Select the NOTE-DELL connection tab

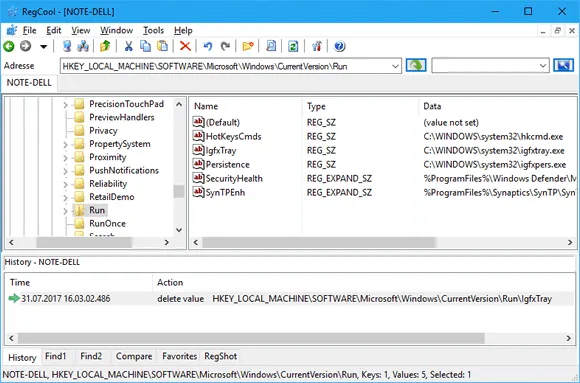(29, 83)
